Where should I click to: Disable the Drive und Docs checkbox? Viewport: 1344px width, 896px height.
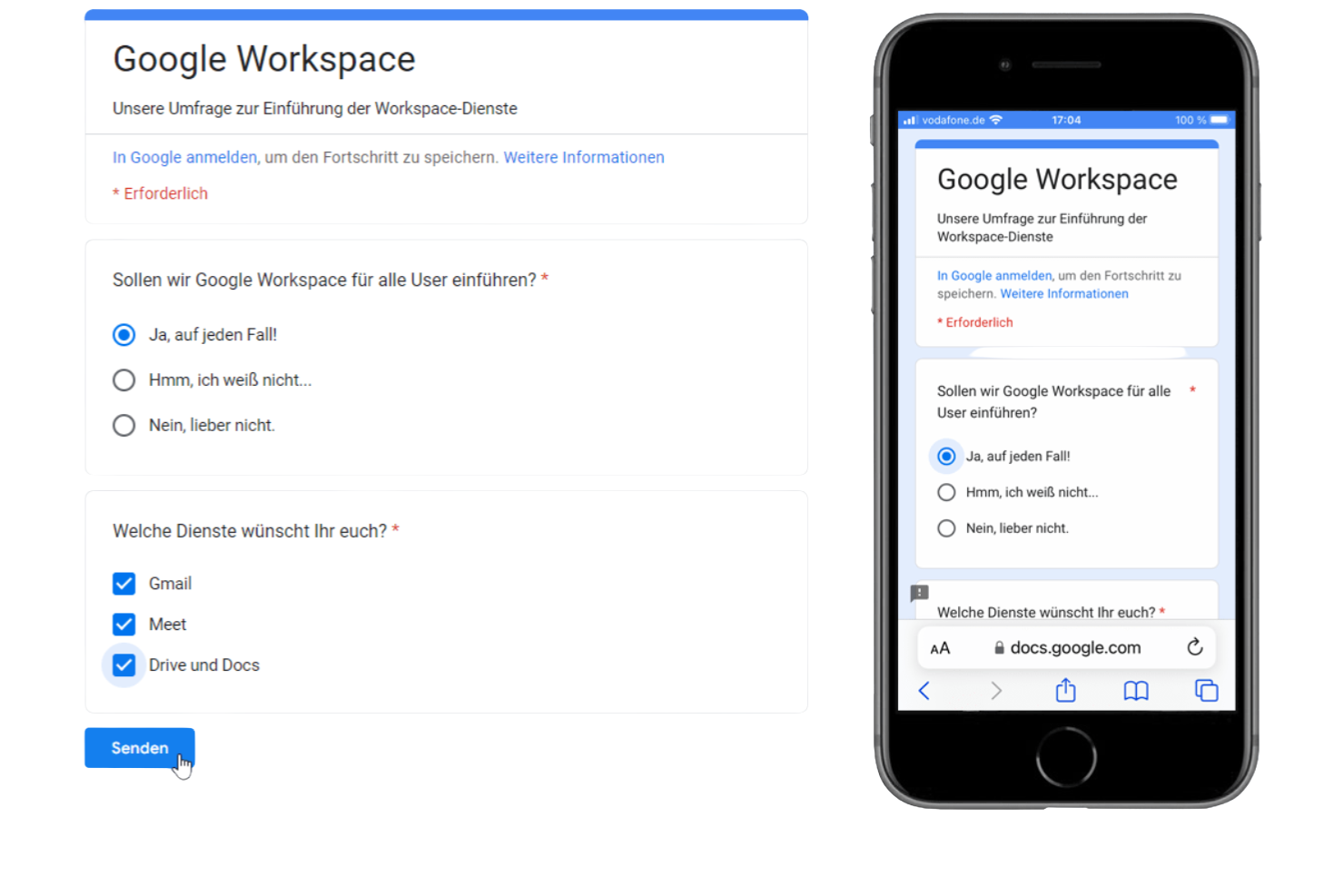point(124,665)
